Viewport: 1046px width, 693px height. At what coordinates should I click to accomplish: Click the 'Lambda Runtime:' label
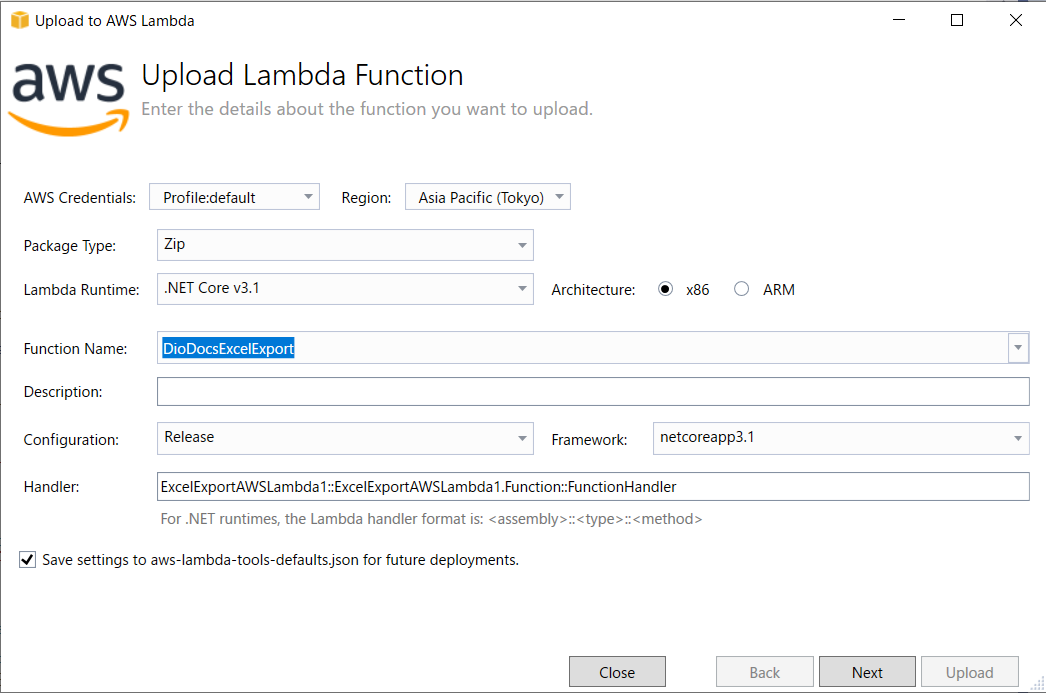(81, 289)
